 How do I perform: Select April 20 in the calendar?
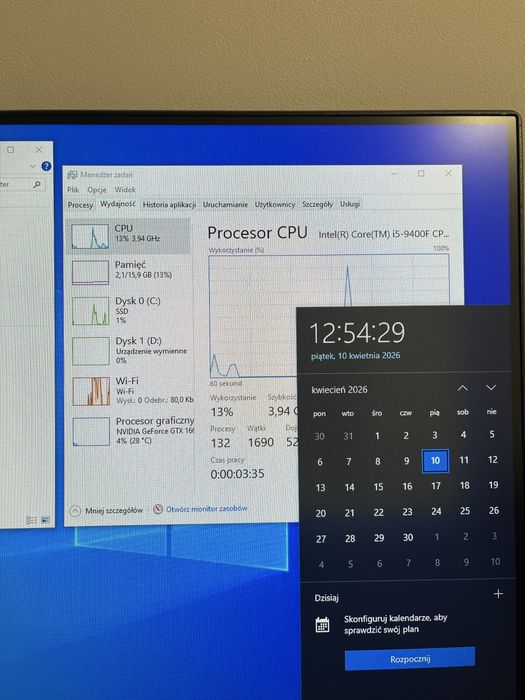321,513
